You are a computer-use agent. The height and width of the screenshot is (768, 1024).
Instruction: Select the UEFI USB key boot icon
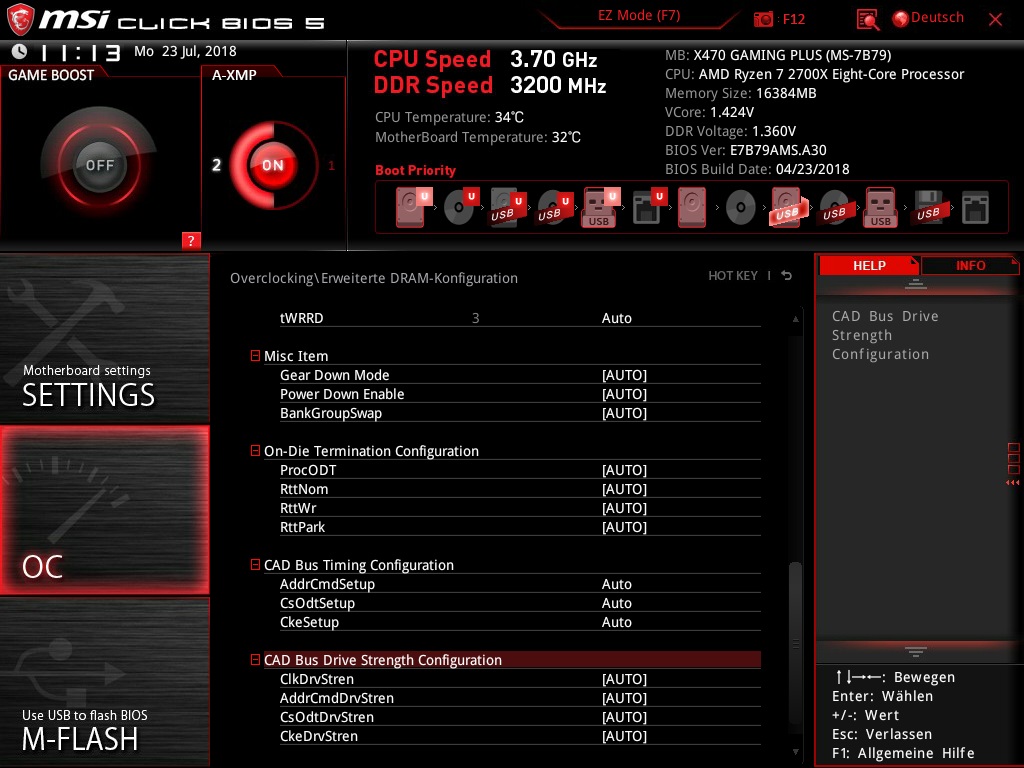click(600, 207)
